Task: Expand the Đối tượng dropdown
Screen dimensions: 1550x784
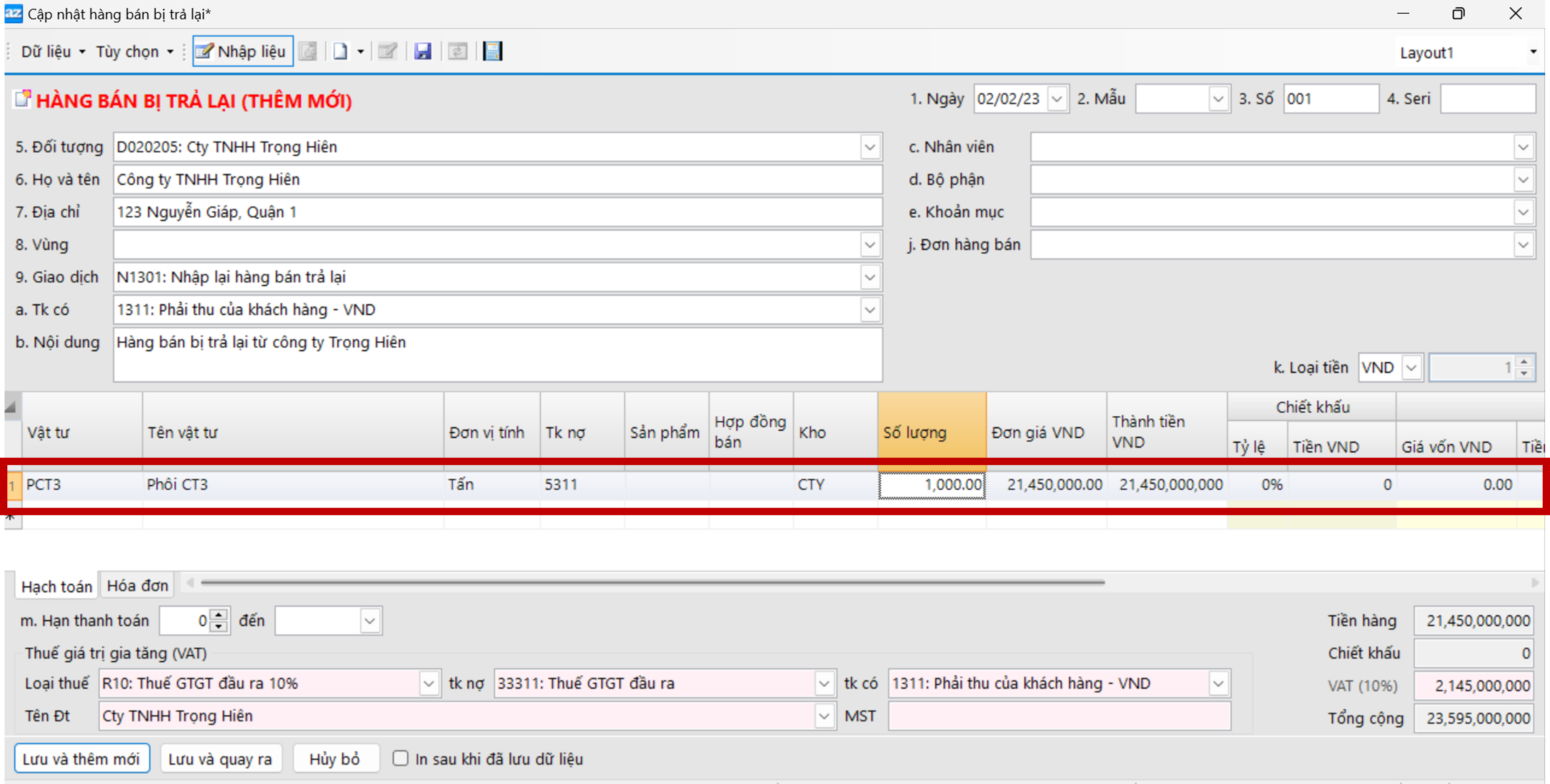Action: tap(869, 147)
